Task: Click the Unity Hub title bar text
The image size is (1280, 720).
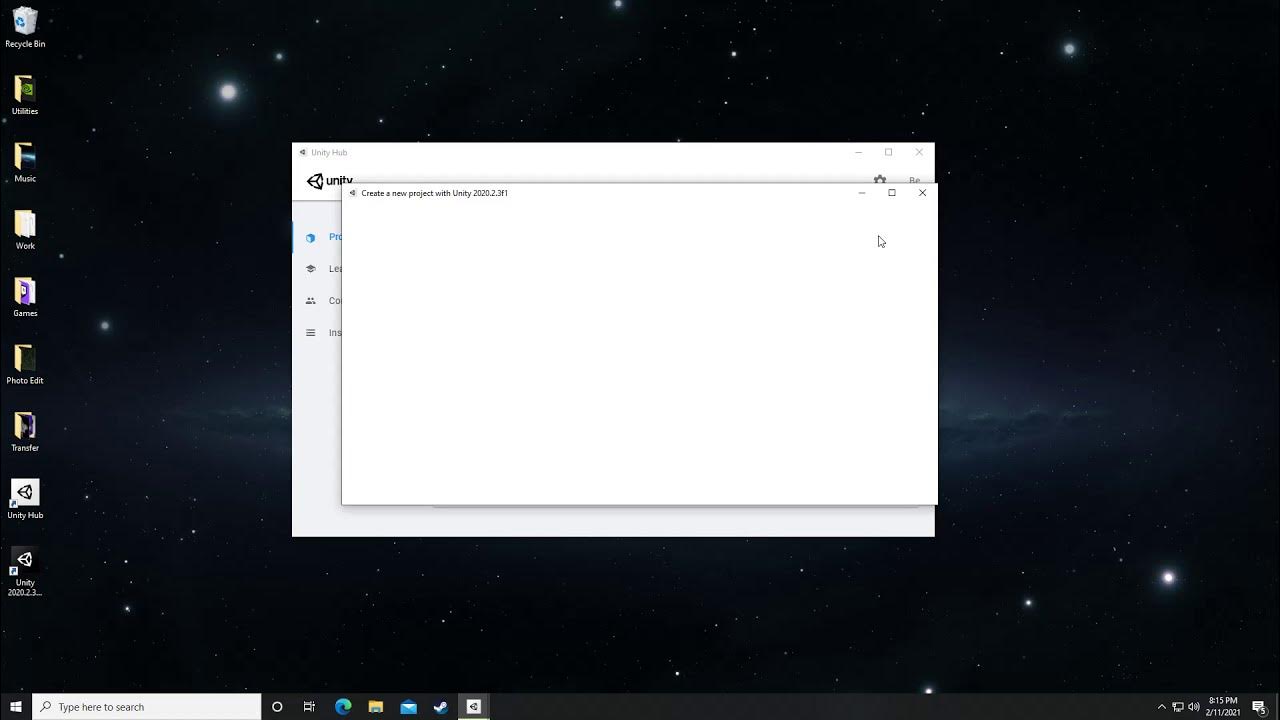Action: [329, 152]
